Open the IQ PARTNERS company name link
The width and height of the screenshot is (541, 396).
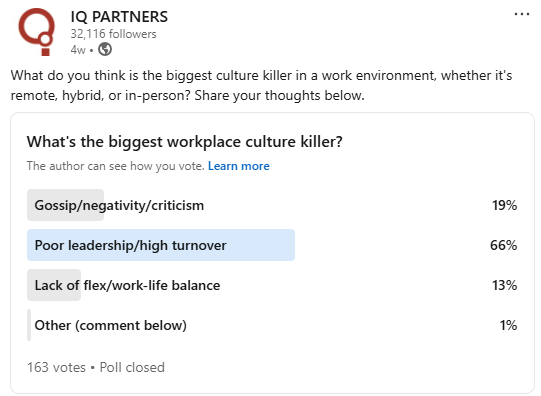[x=119, y=17]
